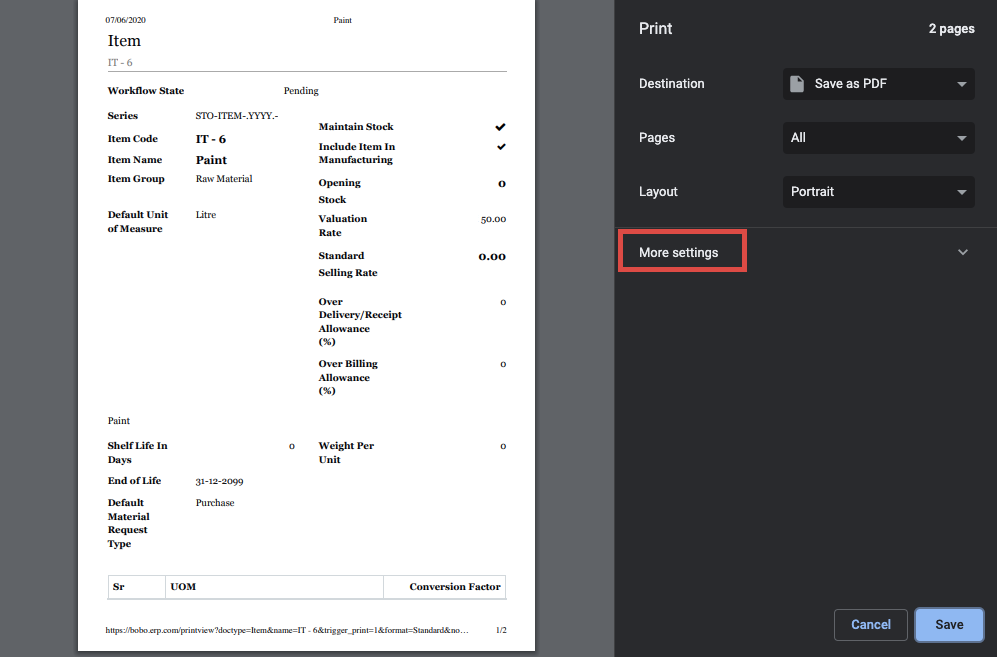Image resolution: width=997 pixels, height=657 pixels.
Task: Click the Maintain Stock checkmark in preview
Action: point(500,127)
